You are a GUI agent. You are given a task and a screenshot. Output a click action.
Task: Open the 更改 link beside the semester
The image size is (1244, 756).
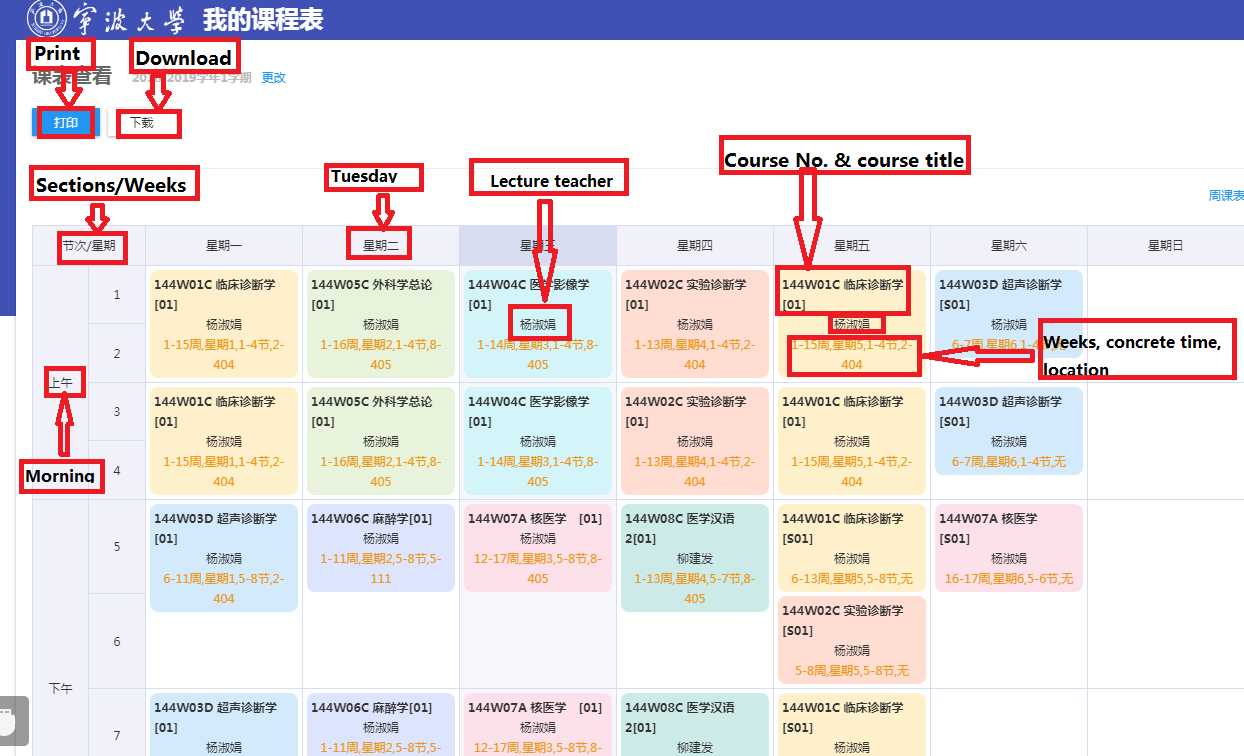click(x=273, y=77)
